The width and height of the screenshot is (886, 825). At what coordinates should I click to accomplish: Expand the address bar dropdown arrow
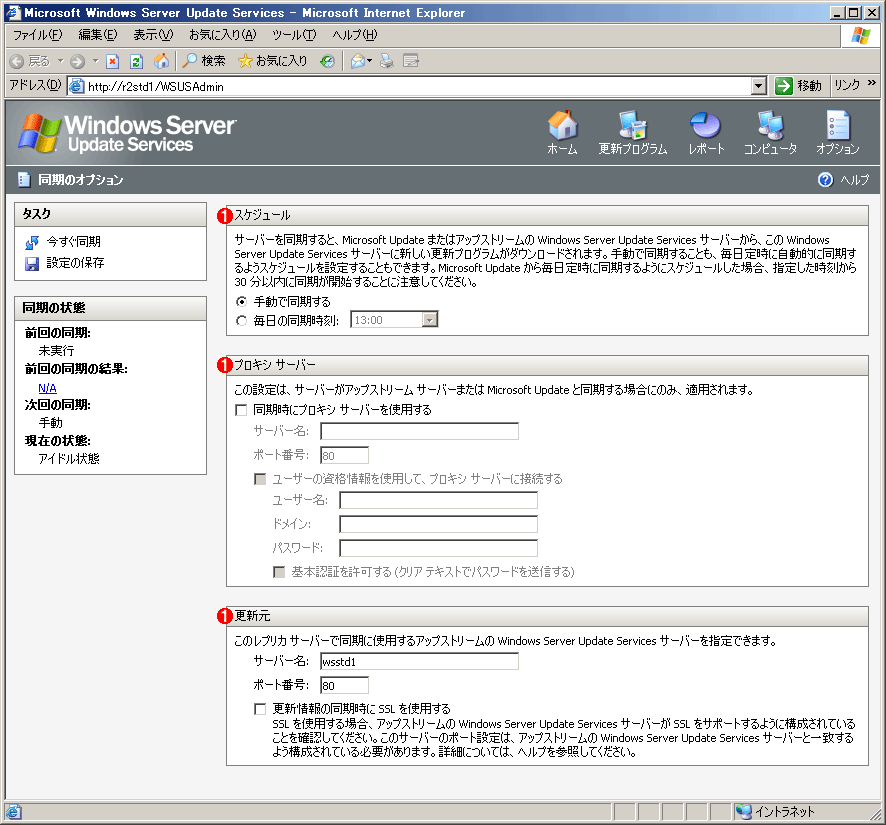coord(758,86)
